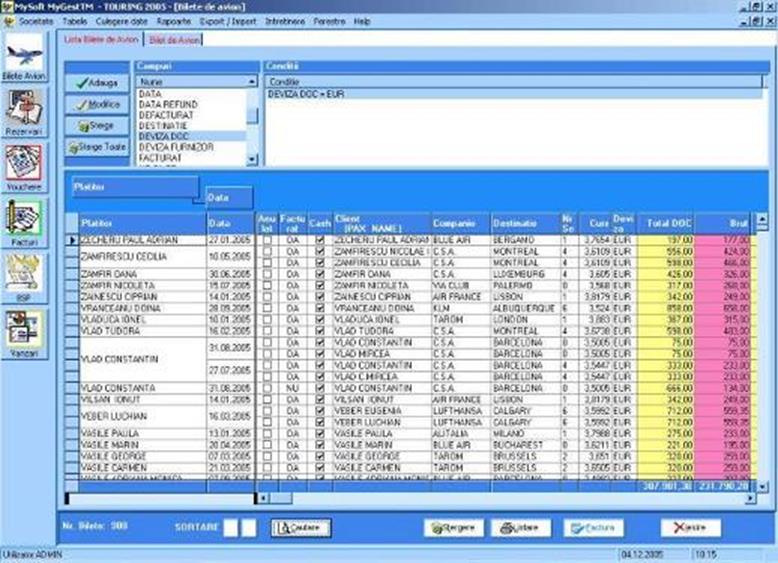The width and height of the screenshot is (778, 563).
Task: Select condition DEVIZA DOC = EUR
Action: point(514,94)
